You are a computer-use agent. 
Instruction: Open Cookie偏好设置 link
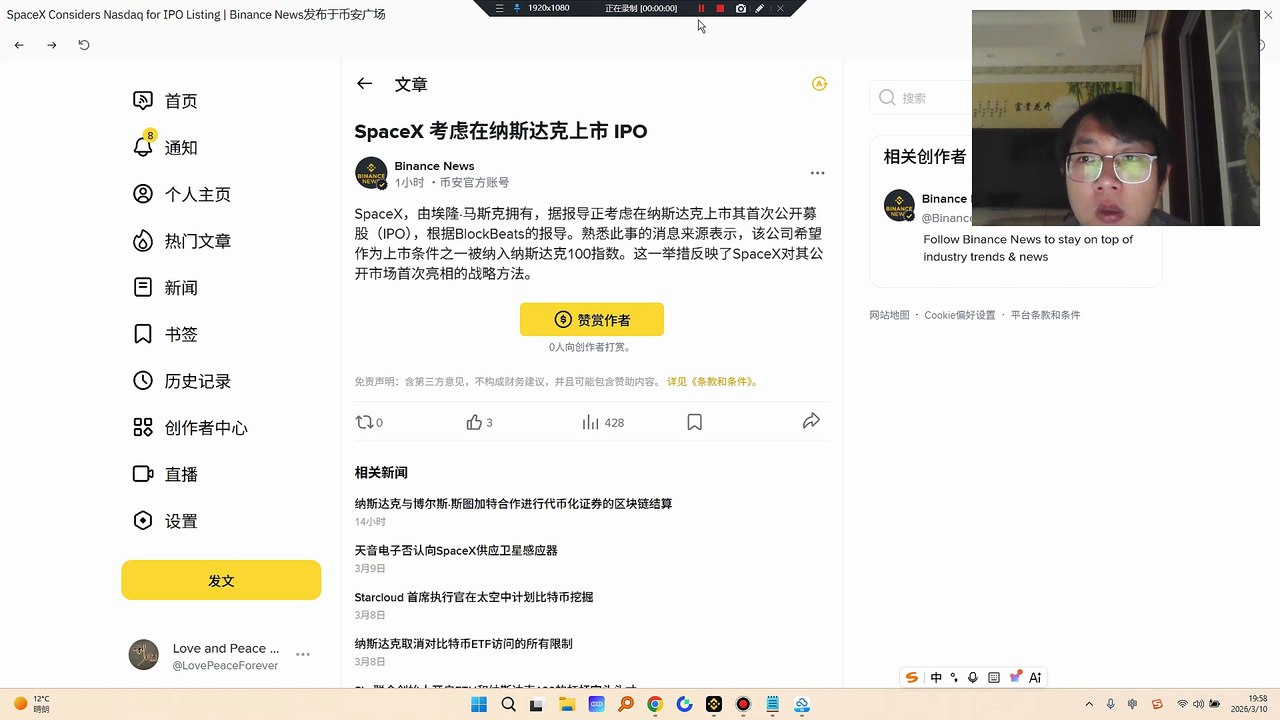tap(959, 315)
